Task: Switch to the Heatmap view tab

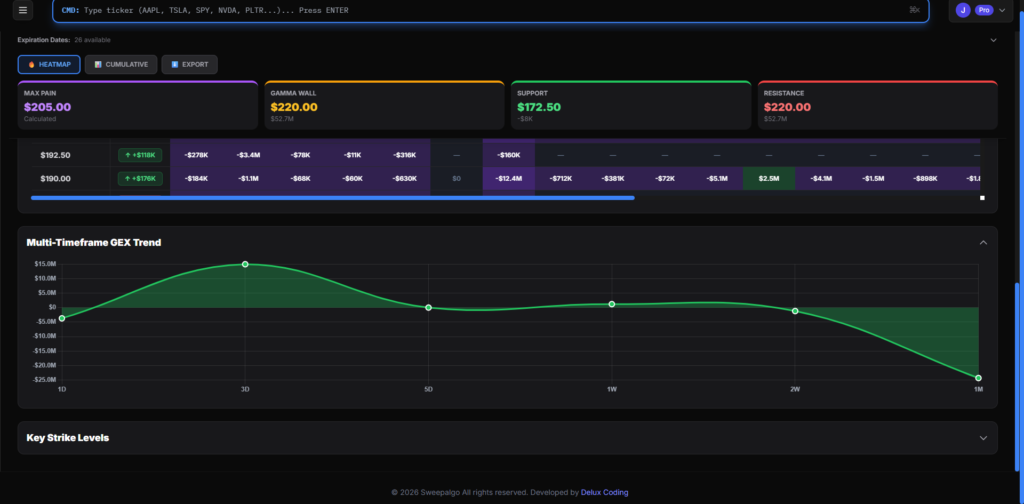Action: point(49,64)
